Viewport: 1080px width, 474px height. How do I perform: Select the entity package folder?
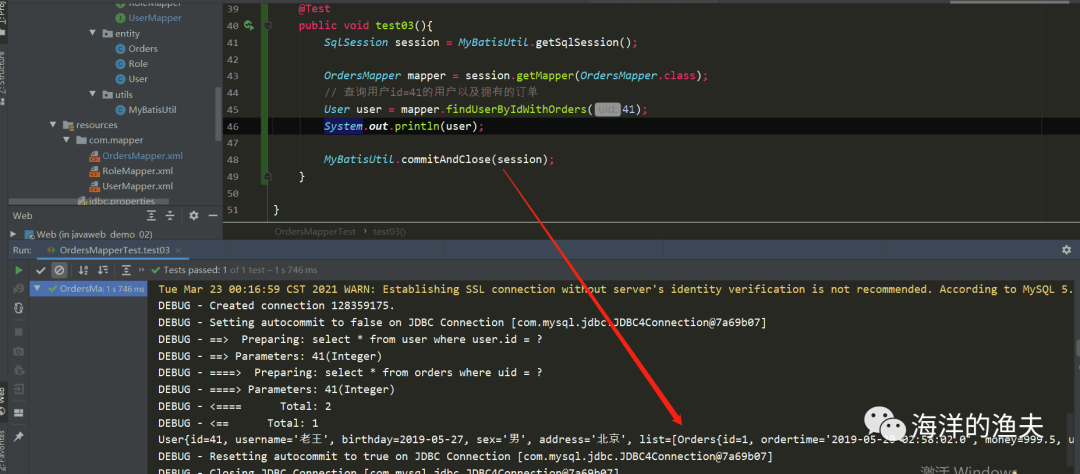(121, 33)
